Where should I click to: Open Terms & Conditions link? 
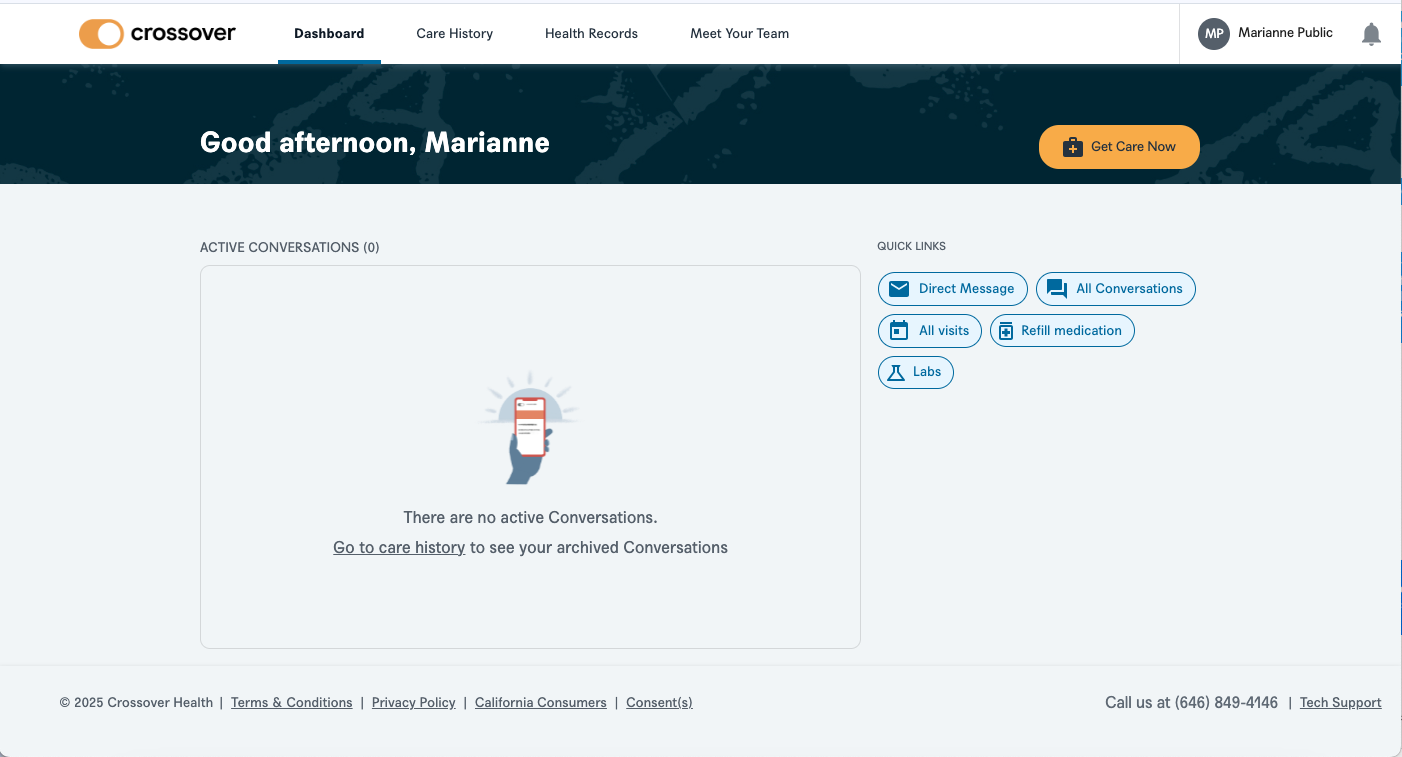point(292,703)
